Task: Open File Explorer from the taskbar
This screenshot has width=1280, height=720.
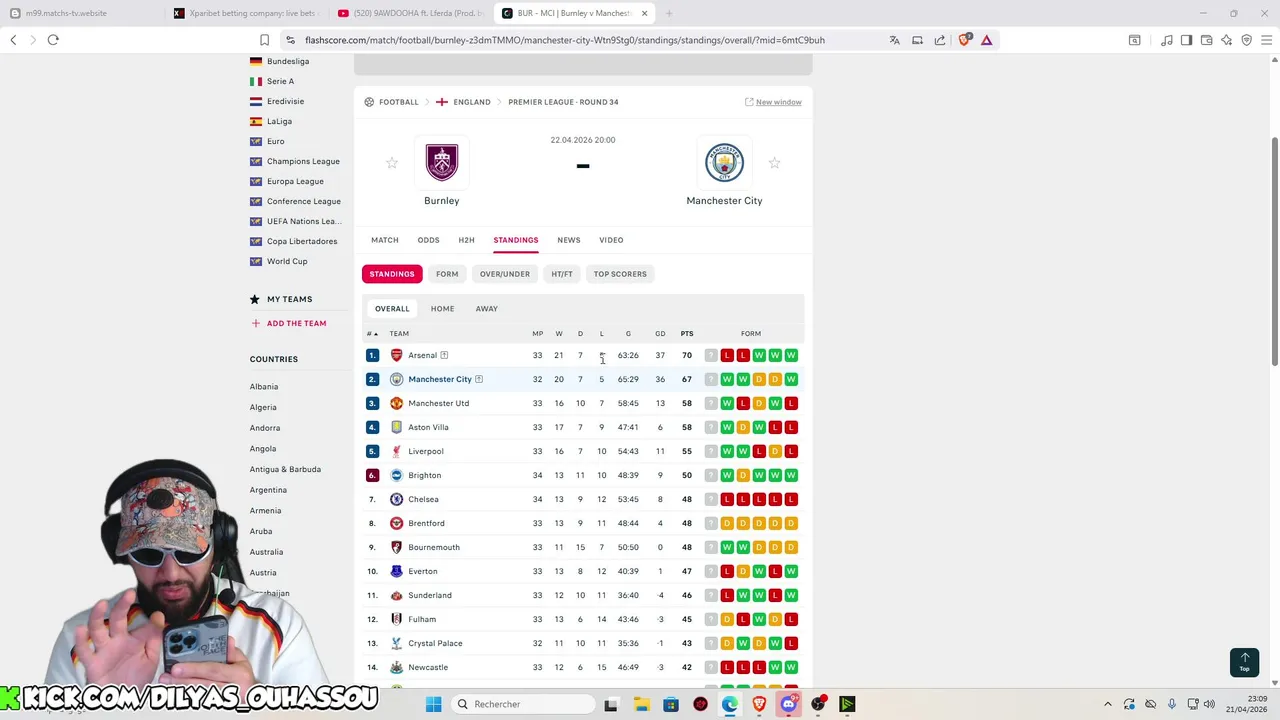Action: tap(641, 704)
